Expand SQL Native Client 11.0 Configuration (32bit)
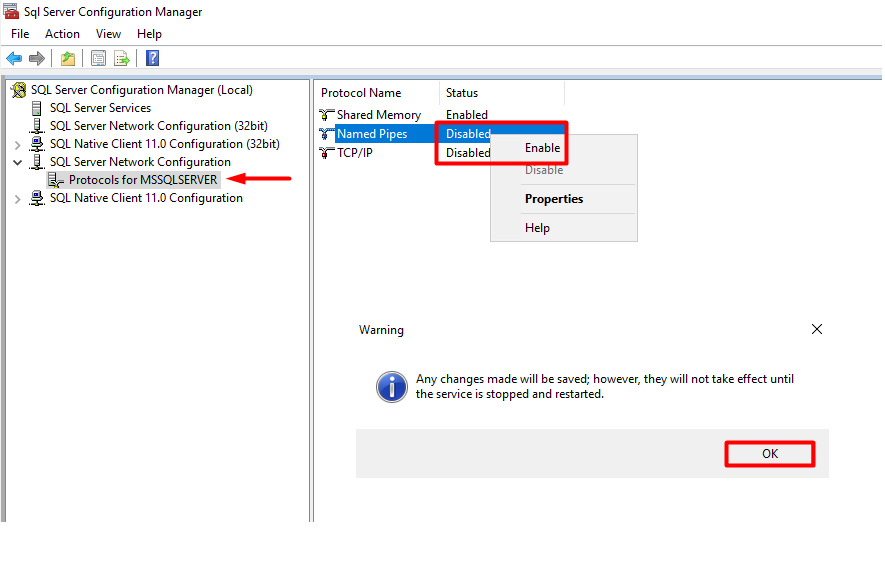This screenshot has height=563, width=885. (x=17, y=145)
